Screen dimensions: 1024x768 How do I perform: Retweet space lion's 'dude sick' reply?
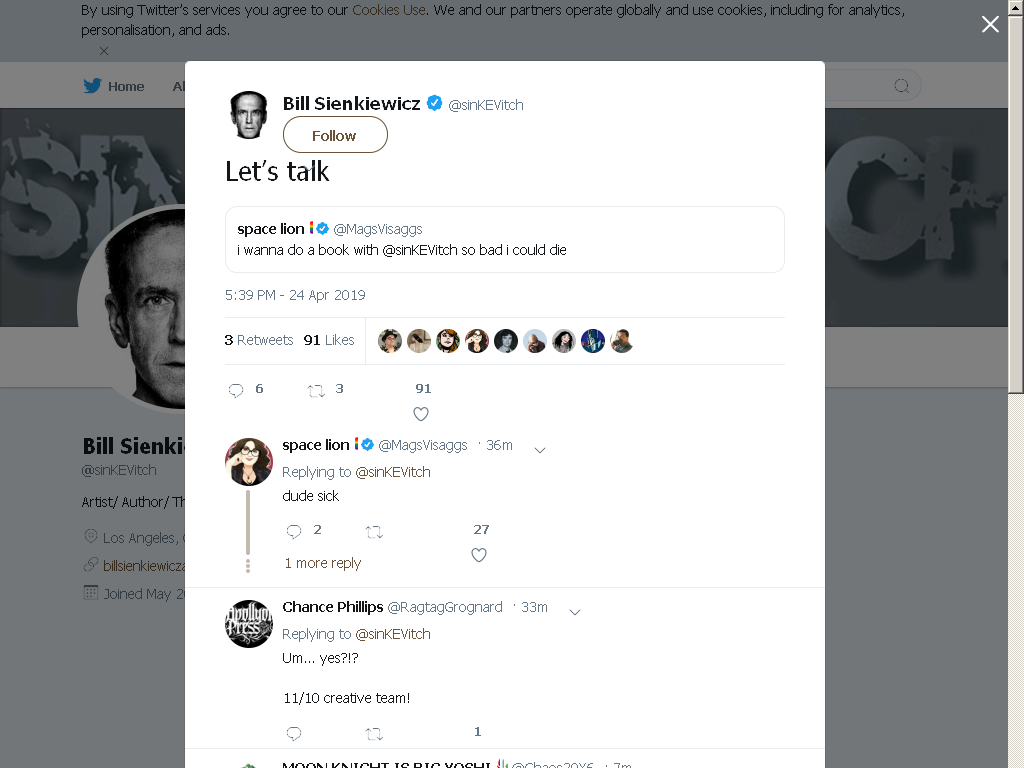point(374,532)
